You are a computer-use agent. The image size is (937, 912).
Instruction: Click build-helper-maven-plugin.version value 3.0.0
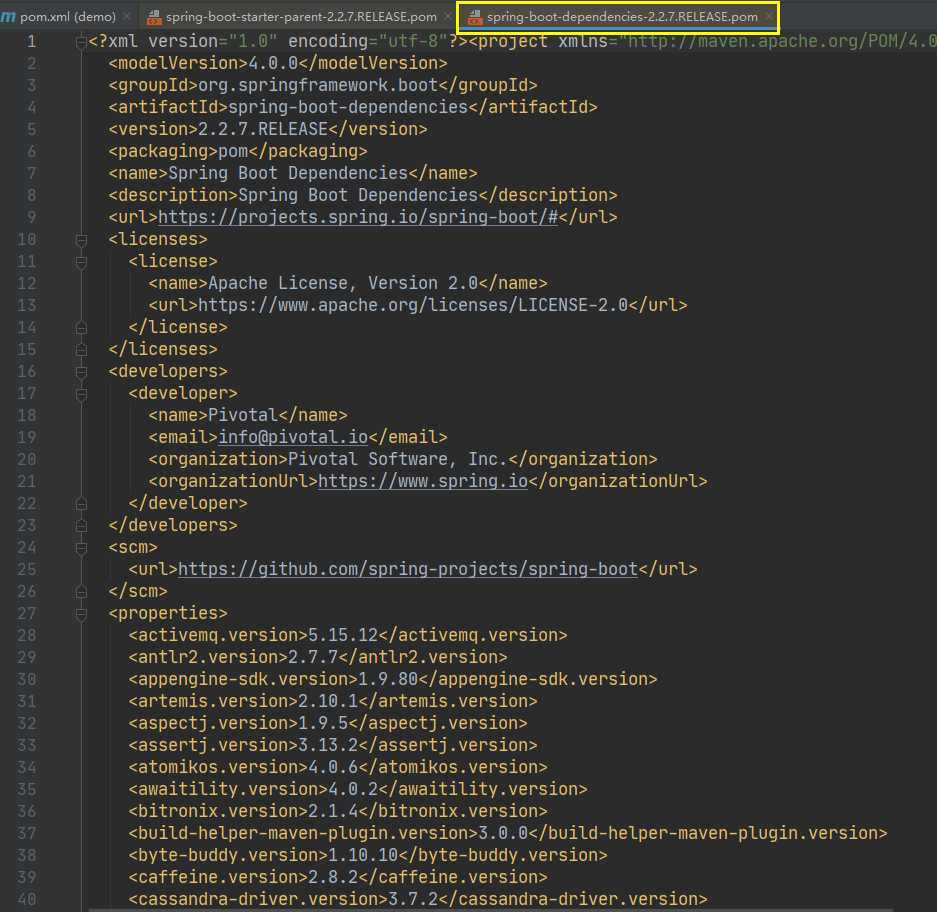(503, 833)
